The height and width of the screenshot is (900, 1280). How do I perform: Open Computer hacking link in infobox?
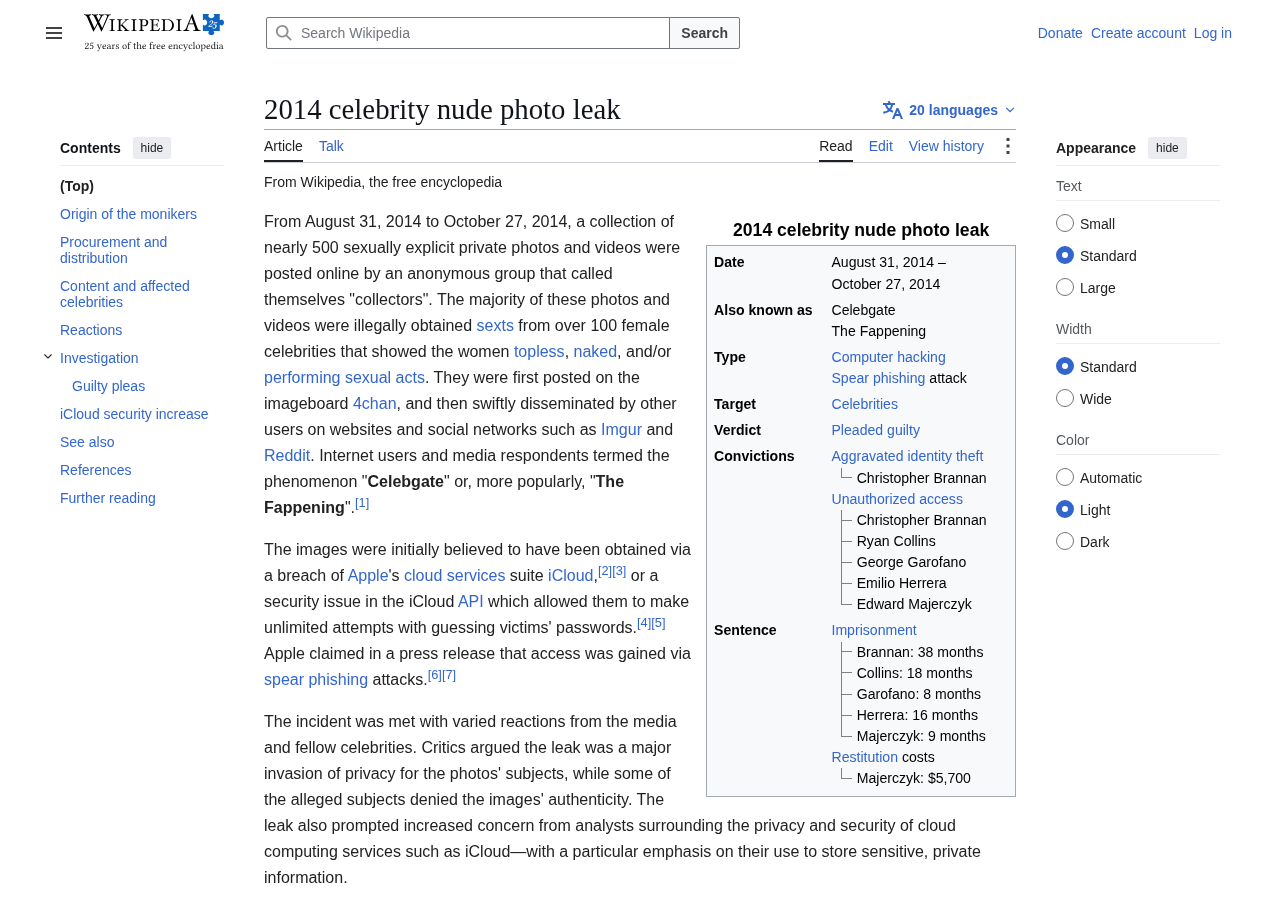point(888,357)
